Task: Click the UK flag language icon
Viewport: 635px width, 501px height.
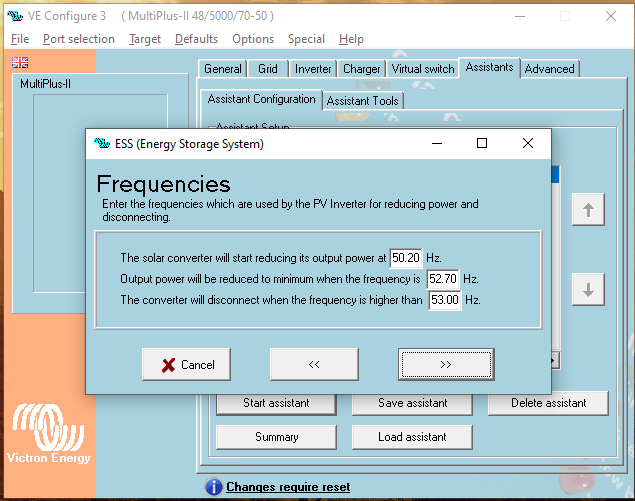Action: 20,62
